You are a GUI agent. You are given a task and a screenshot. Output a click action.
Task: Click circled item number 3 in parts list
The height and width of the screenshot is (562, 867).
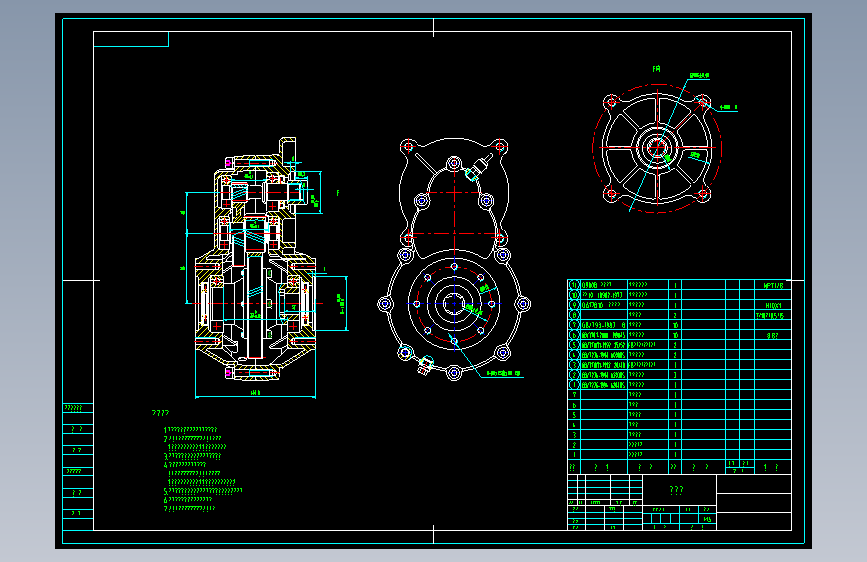[x=574, y=365]
